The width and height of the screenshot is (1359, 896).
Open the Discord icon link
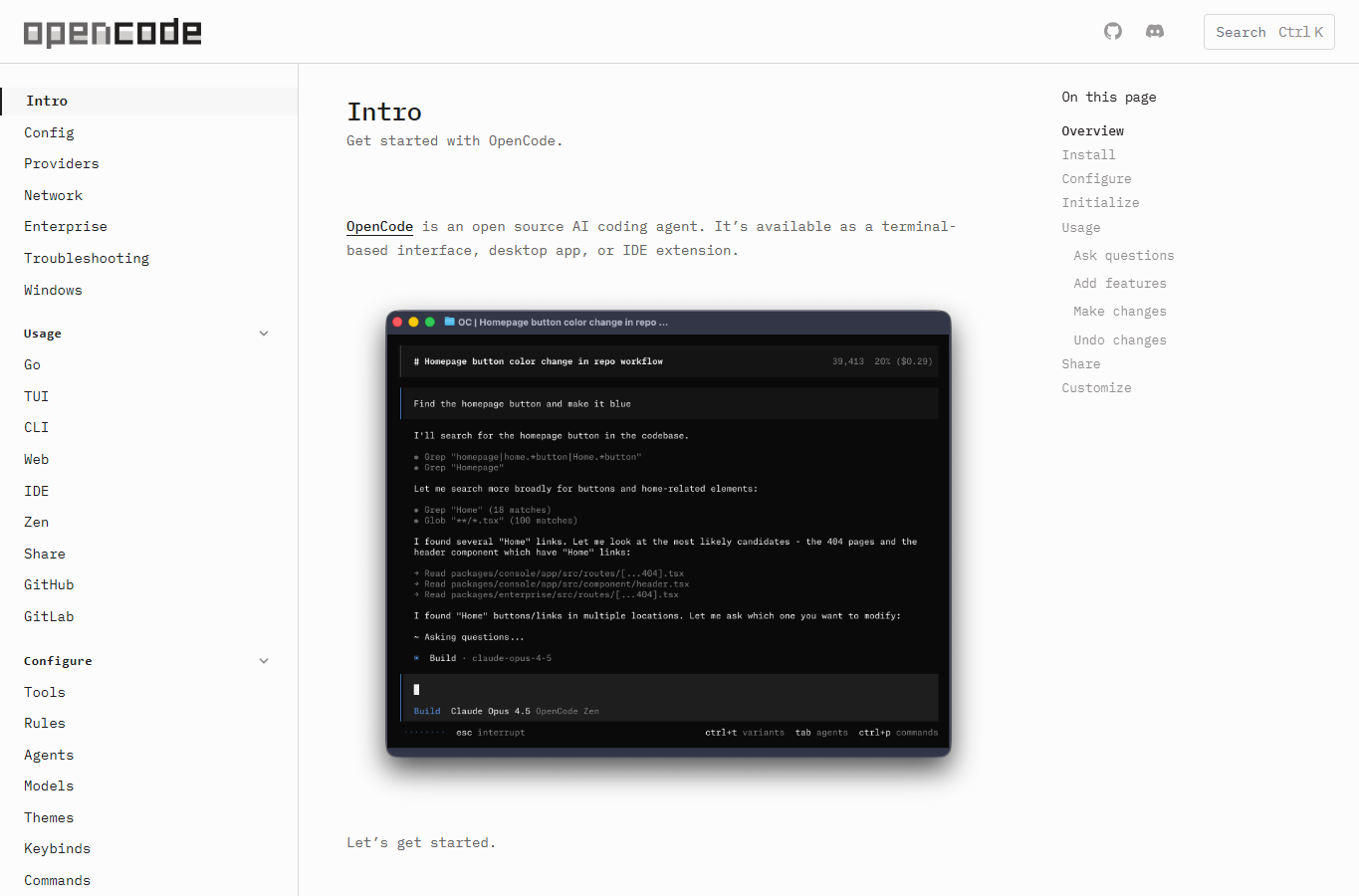pos(1155,31)
